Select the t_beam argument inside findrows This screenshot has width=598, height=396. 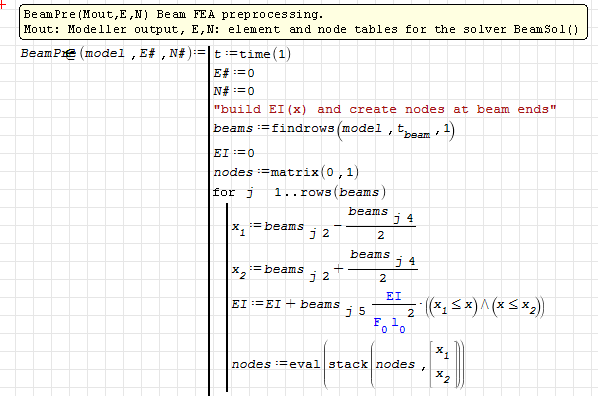click(x=413, y=131)
